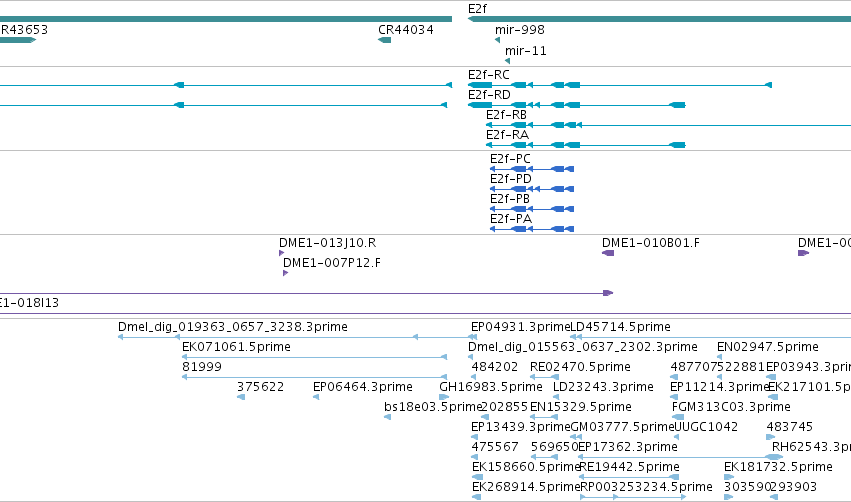This screenshot has height=502, width=851.
Task: Click the 484202 feature label
Action: 494,367
